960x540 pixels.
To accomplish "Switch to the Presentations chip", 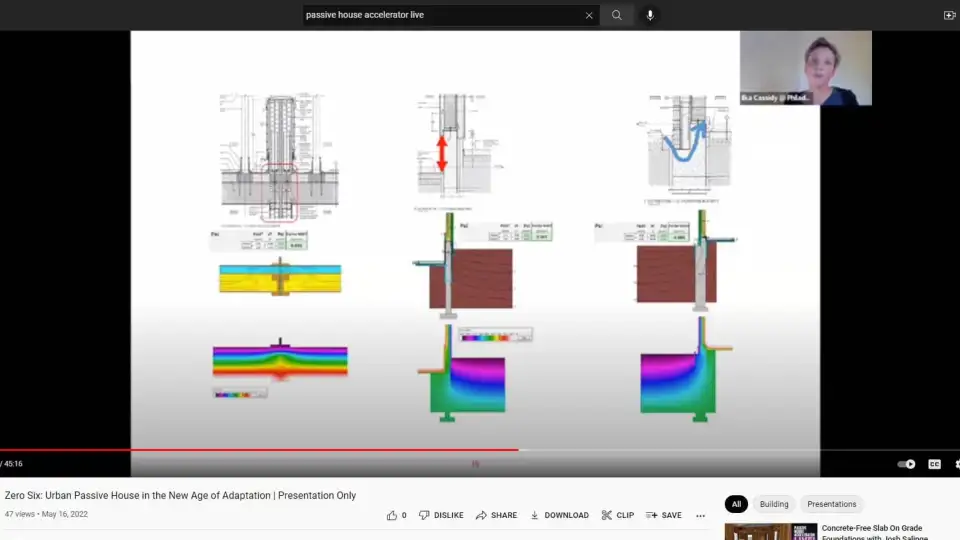I will pyautogui.click(x=831, y=504).
